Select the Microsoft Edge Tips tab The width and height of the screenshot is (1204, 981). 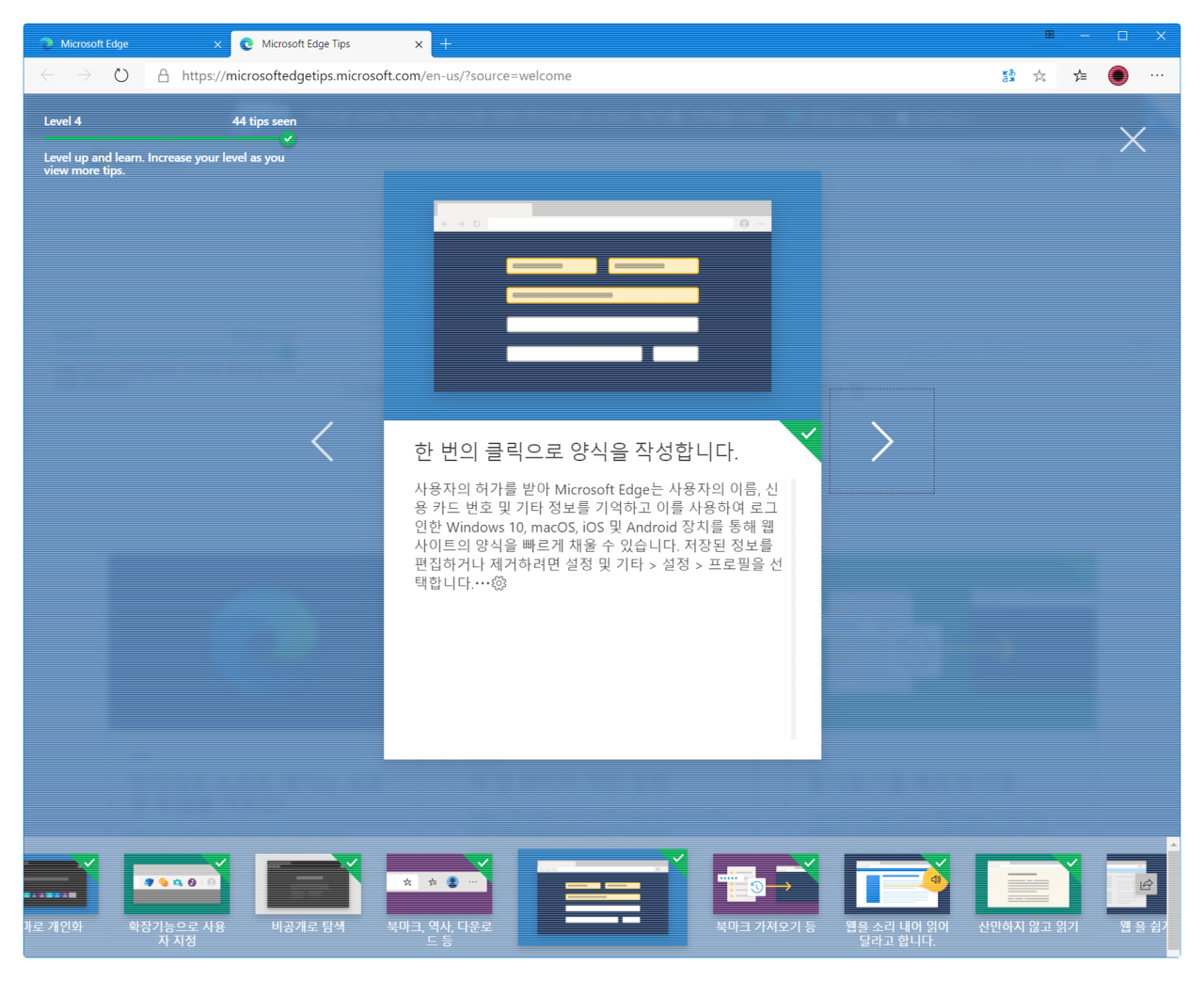pyautogui.click(x=329, y=44)
